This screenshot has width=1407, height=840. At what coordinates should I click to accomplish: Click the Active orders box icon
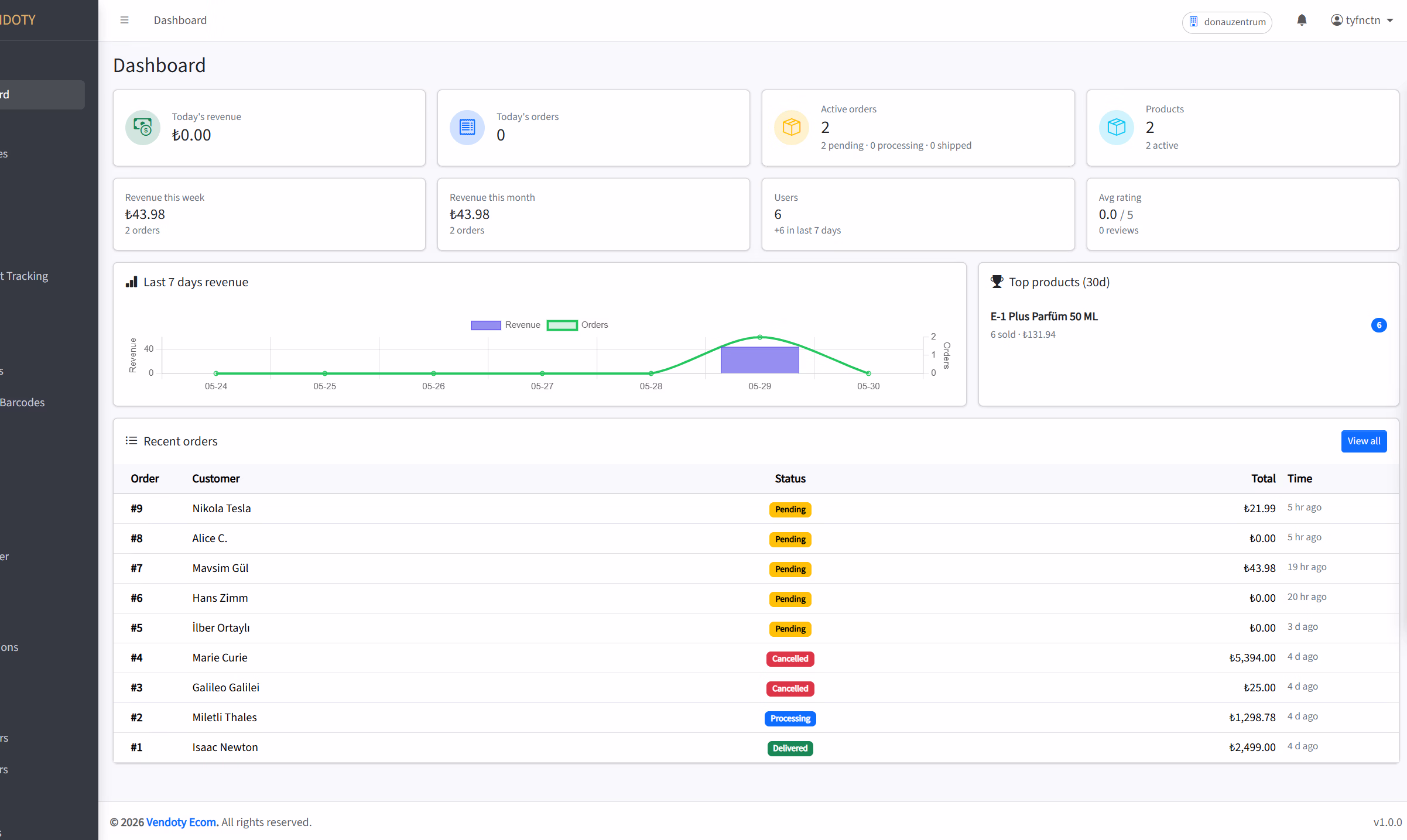(792, 127)
